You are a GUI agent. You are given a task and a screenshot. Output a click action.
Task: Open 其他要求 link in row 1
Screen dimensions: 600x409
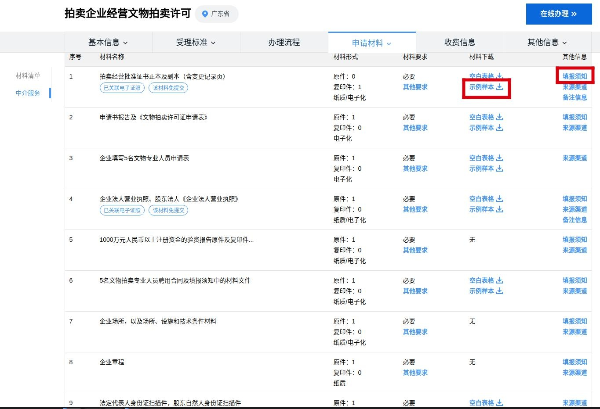pyautogui.click(x=415, y=87)
